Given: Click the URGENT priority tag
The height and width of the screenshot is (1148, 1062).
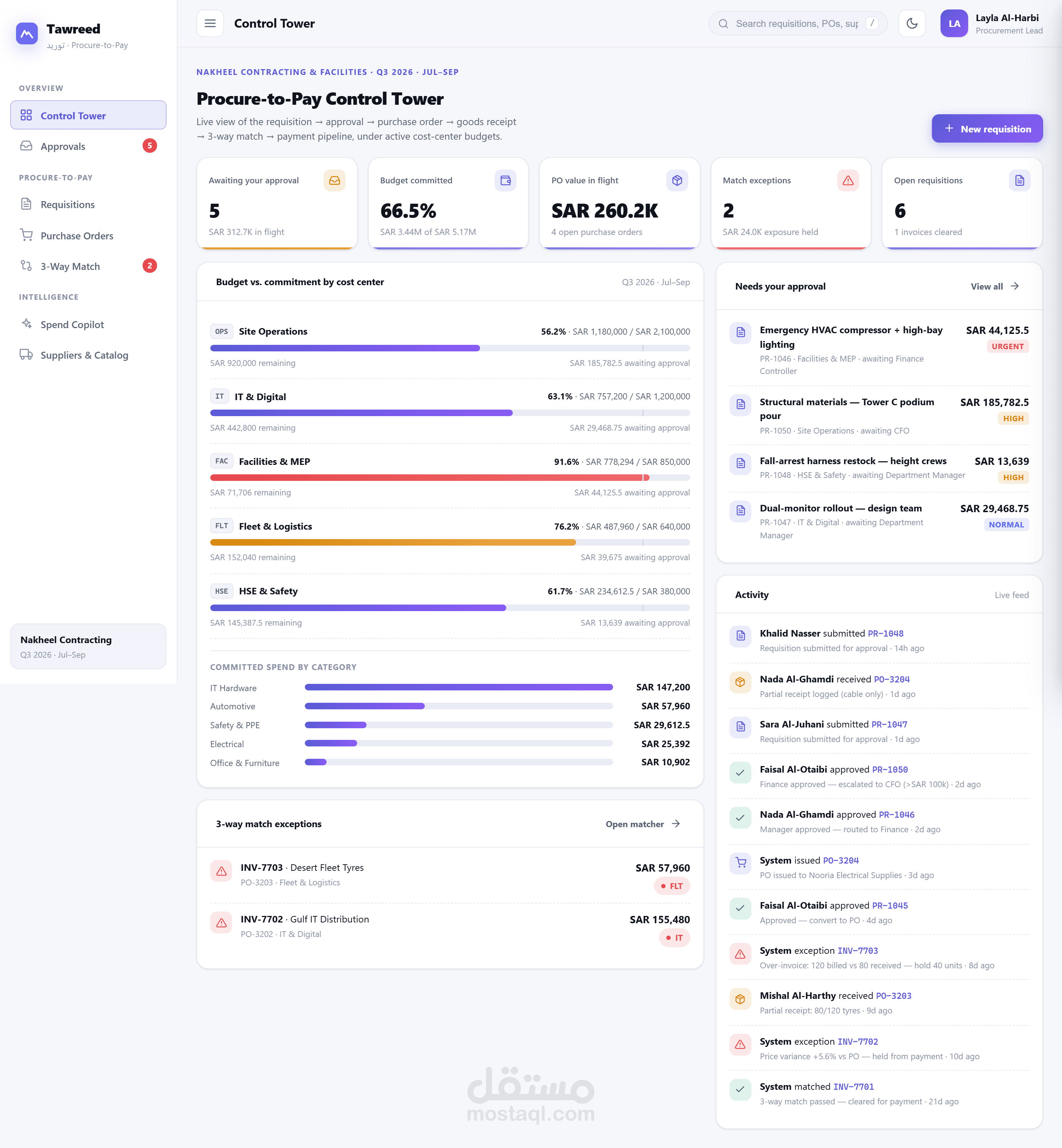Looking at the screenshot, I should tap(1007, 347).
